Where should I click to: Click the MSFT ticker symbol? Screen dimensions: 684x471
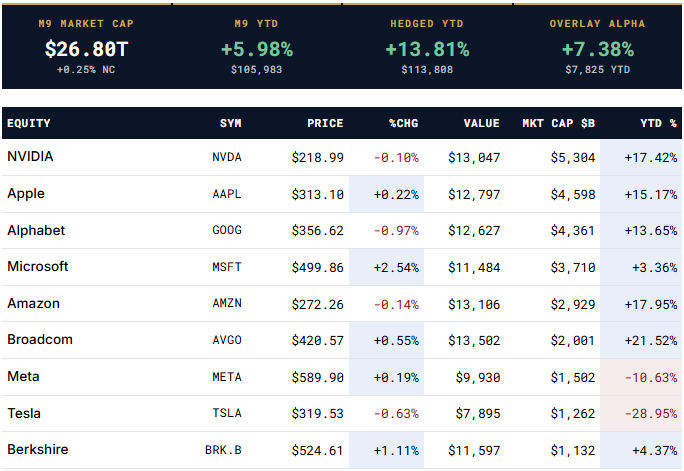click(227, 267)
